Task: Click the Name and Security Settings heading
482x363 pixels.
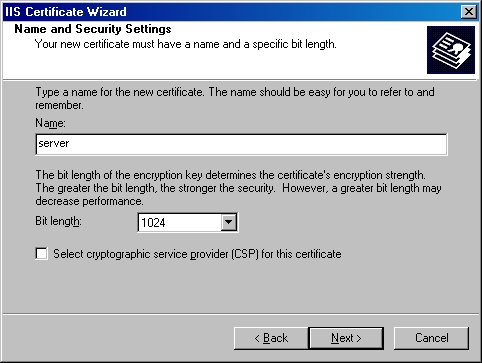Action: tap(93, 29)
